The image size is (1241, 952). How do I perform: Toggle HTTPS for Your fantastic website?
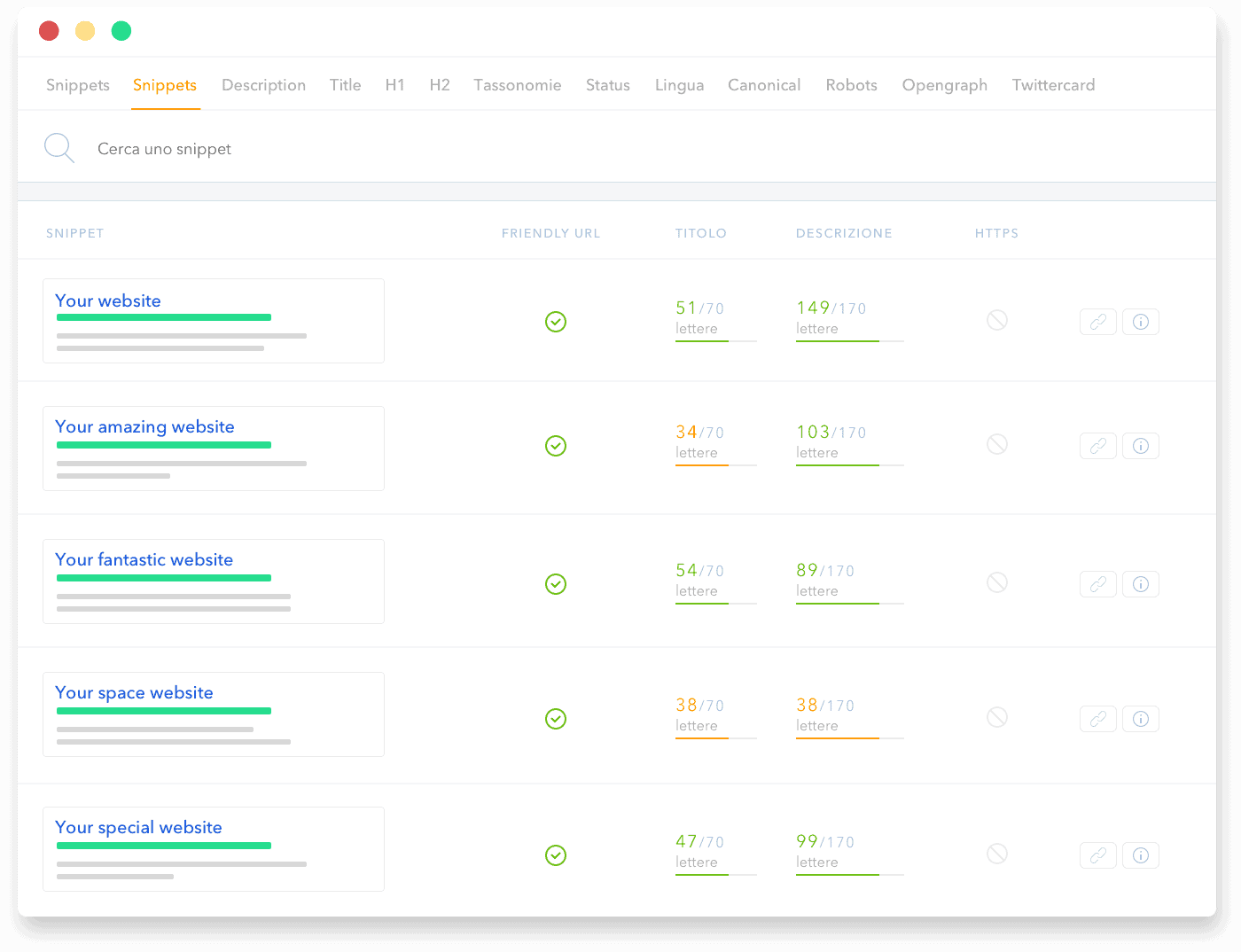pos(996,582)
